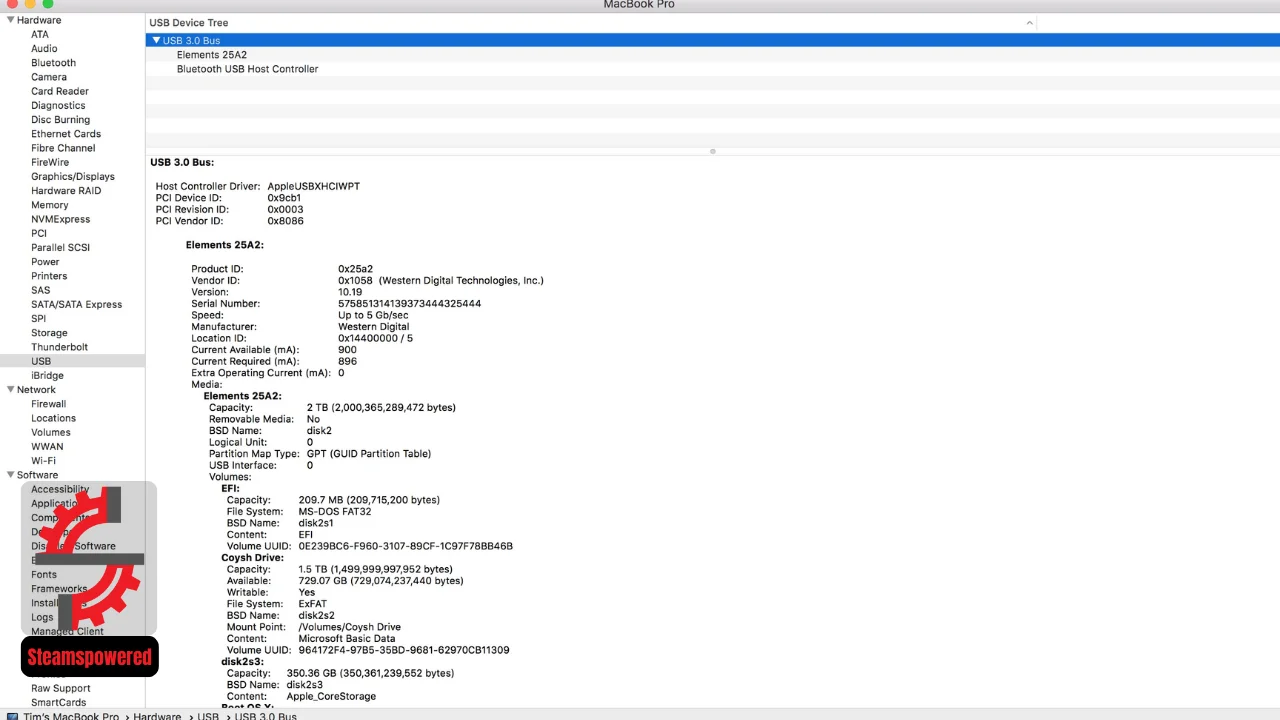1280x720 pixels.
Task: Select Bluetooth USB Host Controller row
Action: coord(247,69)
